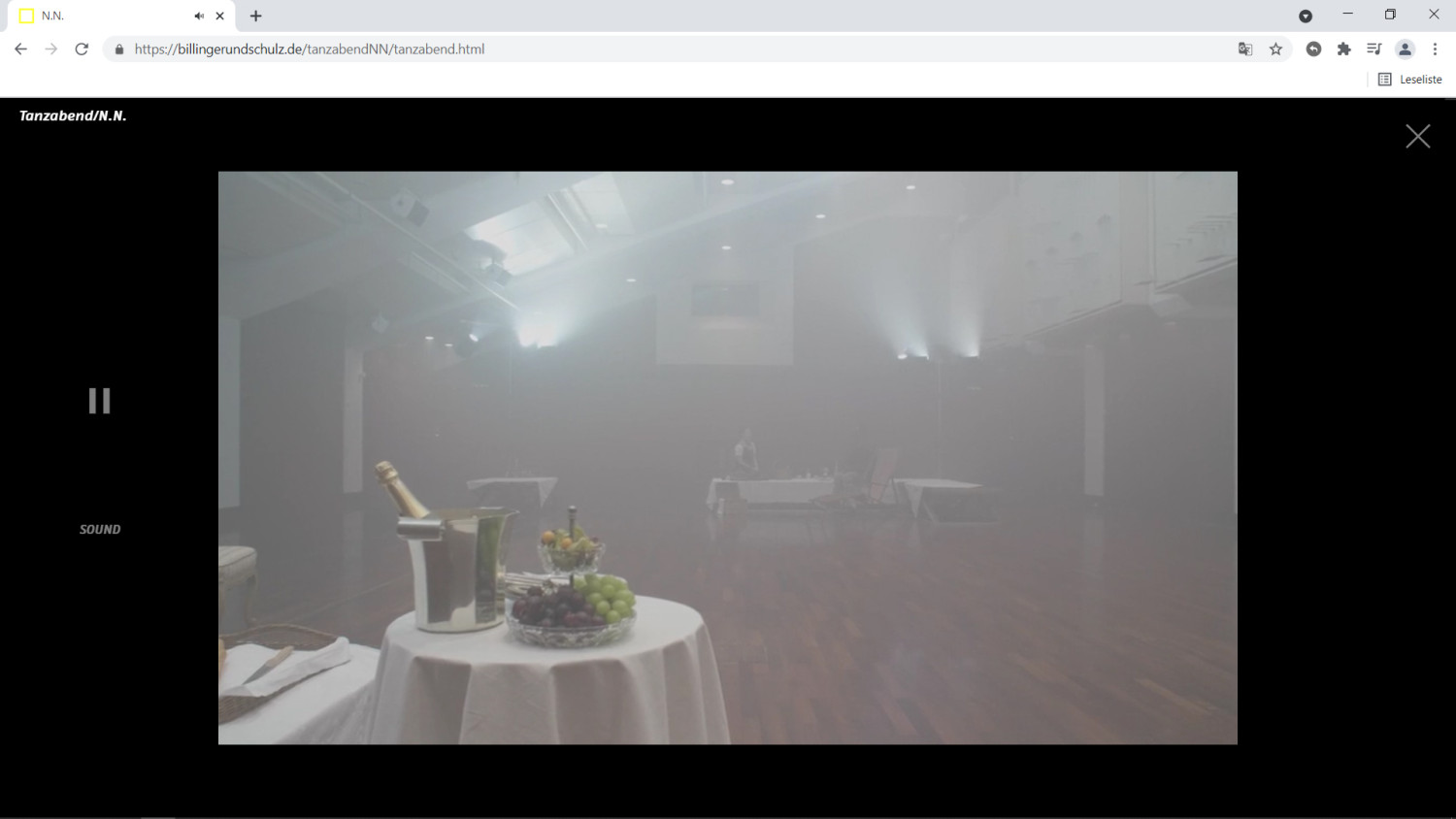Go back to the previous page

[x=20, y=49]
